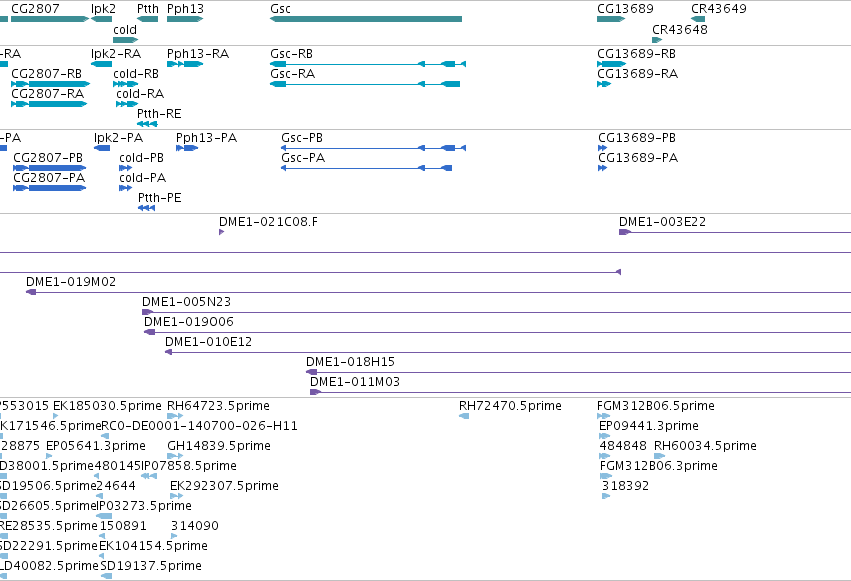
Task: Click the CG13689 gene feature bar
Action: 611,19
